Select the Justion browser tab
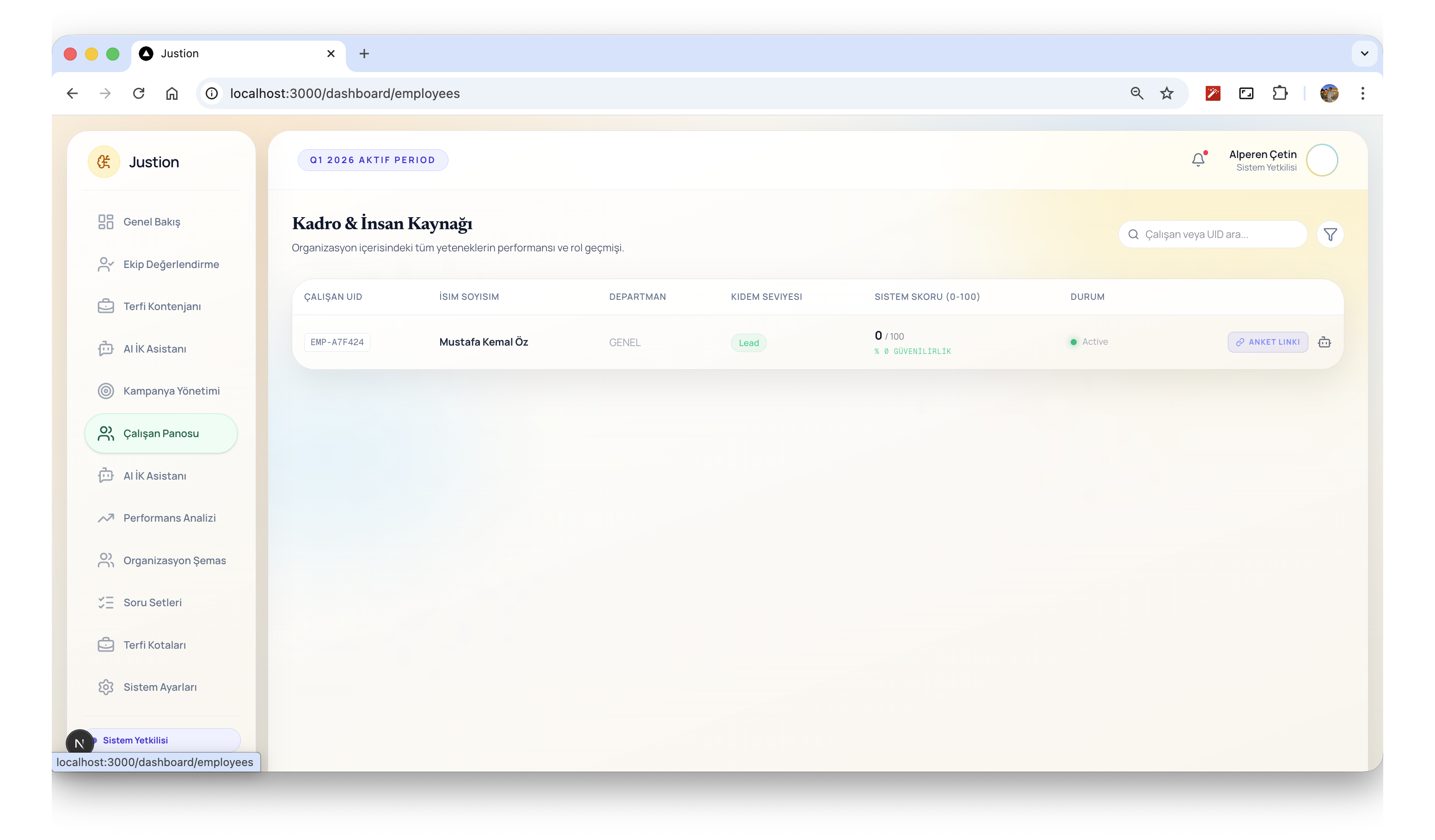 click(x=238, y=54)
